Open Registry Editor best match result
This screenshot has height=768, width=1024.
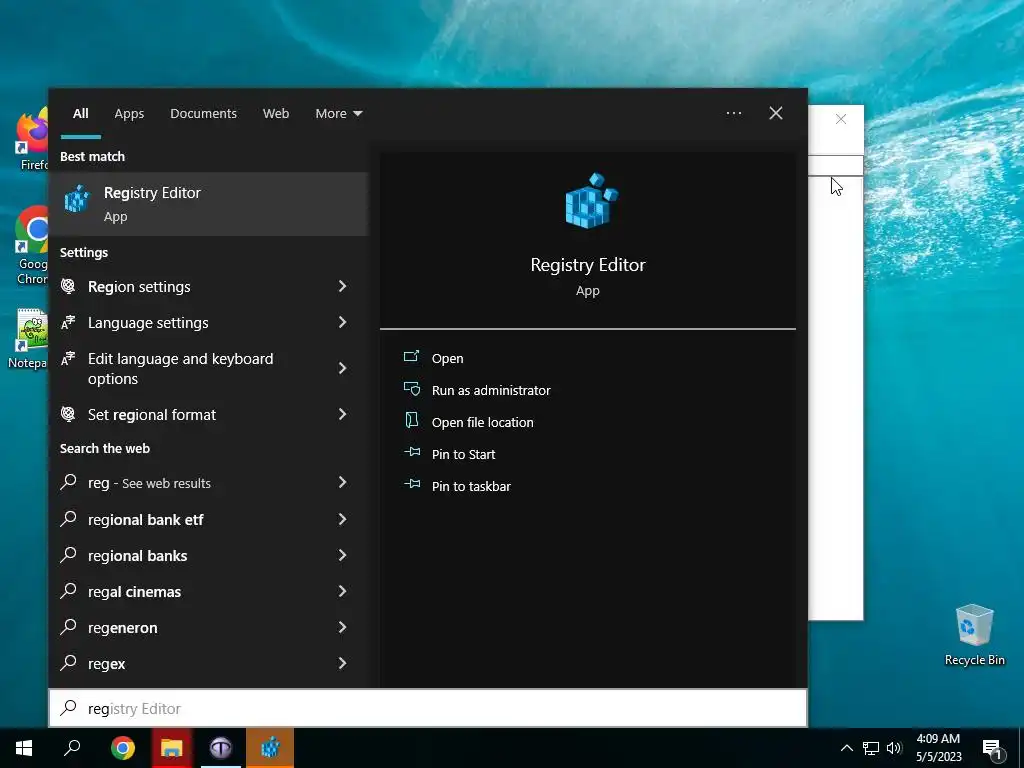click(208, 204)
